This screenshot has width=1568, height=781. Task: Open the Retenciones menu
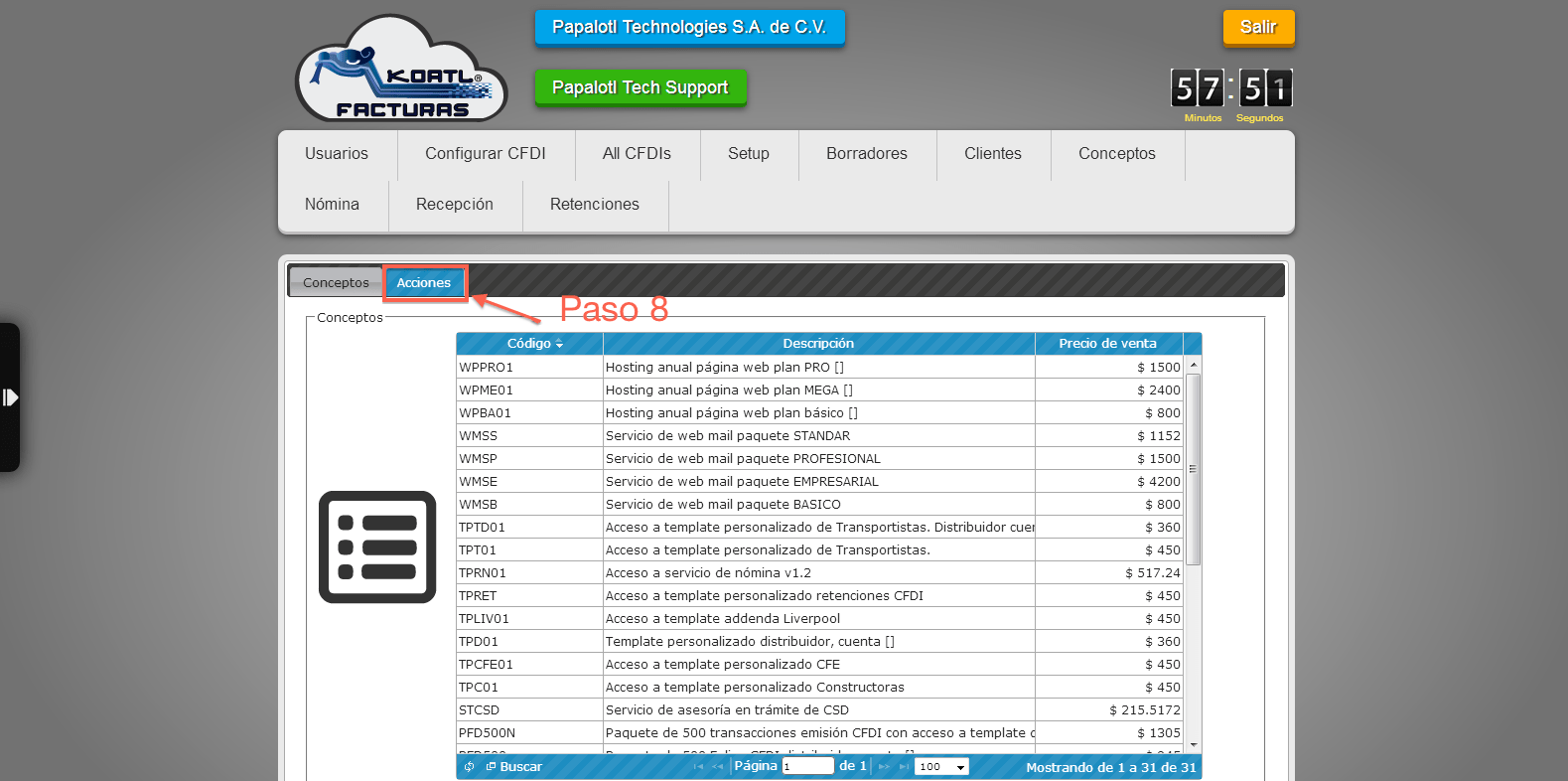(x=595, y=205)
